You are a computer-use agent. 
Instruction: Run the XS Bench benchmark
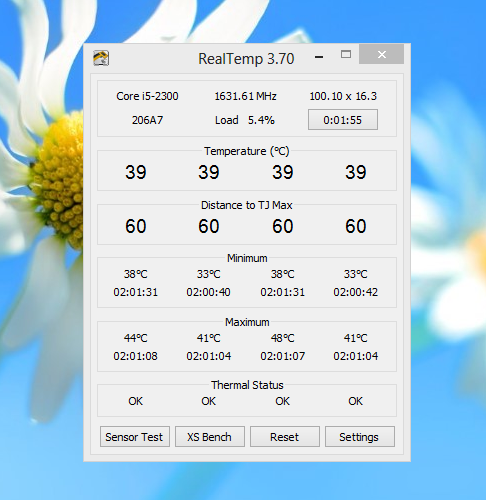pos(210,437)
